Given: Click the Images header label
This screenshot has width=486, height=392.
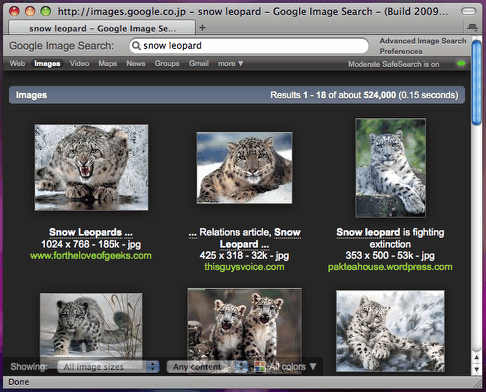Looking at the screenshot, I should [x=31, y=95].
